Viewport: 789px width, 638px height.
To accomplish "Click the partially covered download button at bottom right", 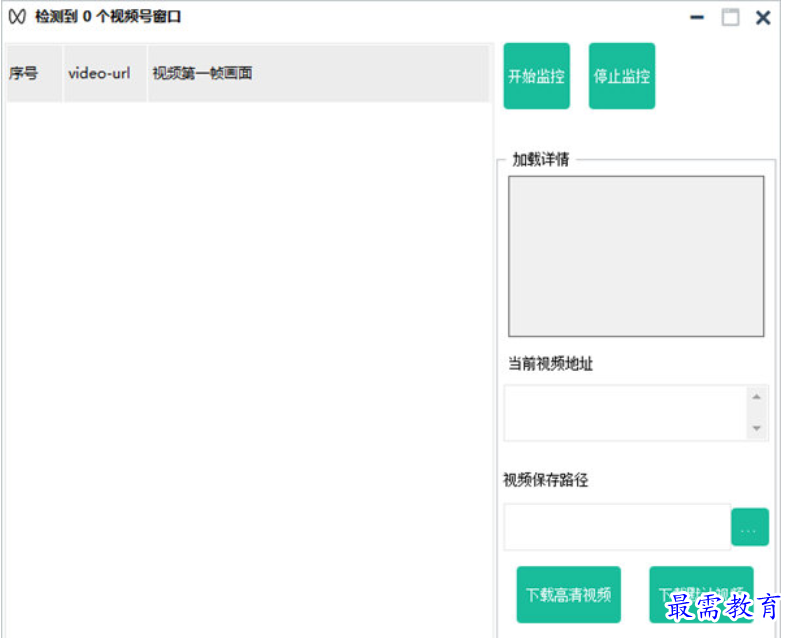I will click(x=701, y=595).
